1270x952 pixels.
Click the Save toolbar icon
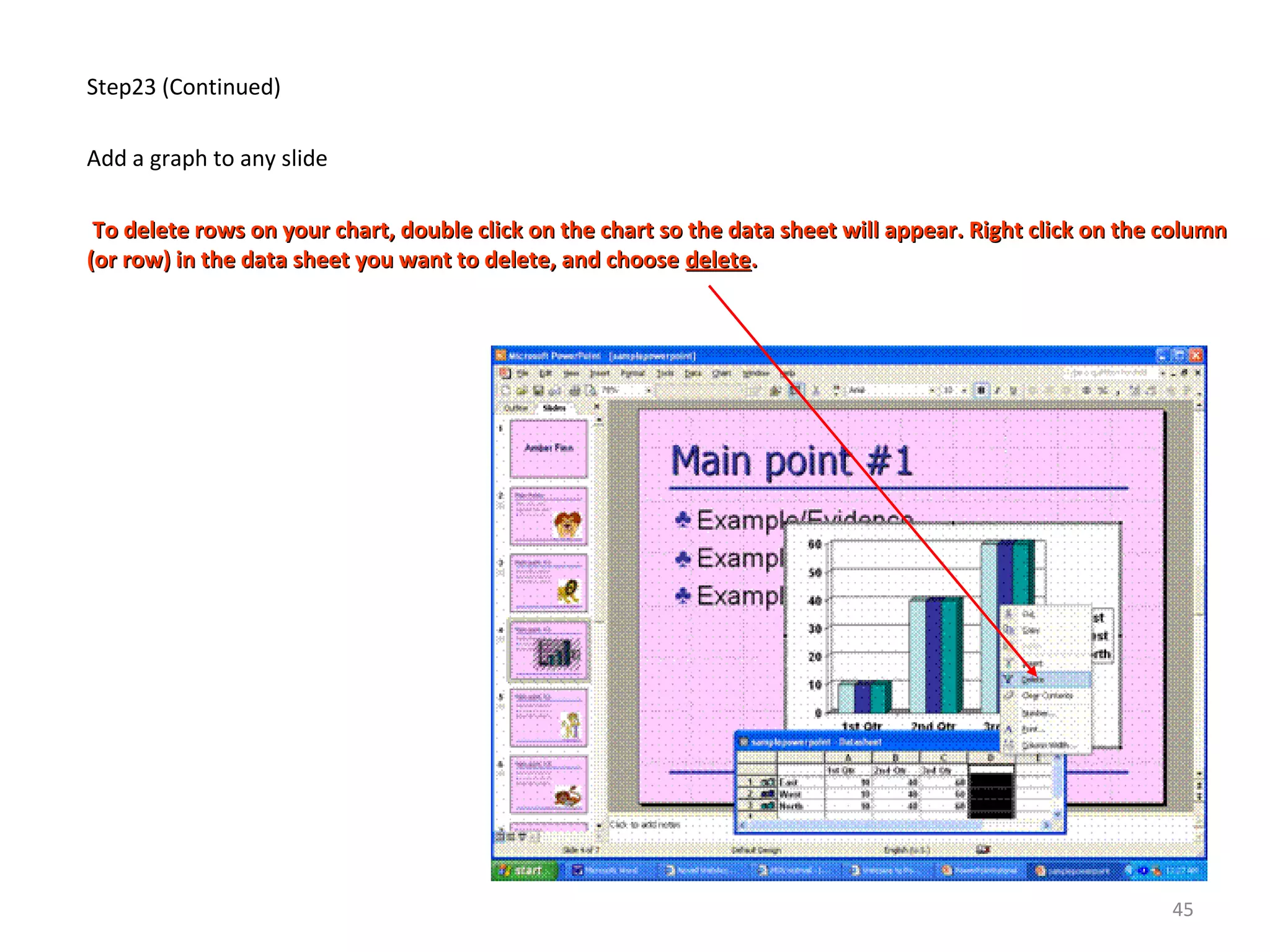point(538,390)
